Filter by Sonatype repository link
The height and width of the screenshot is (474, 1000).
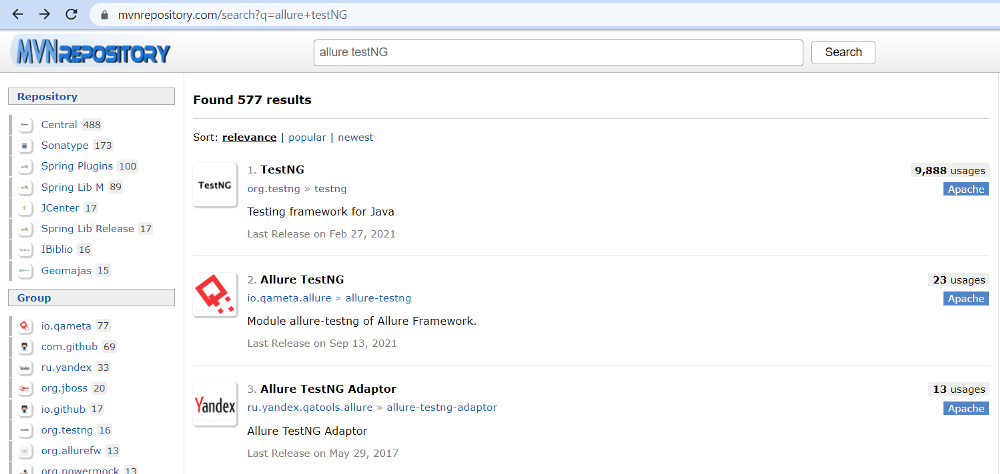pos(65,145)
